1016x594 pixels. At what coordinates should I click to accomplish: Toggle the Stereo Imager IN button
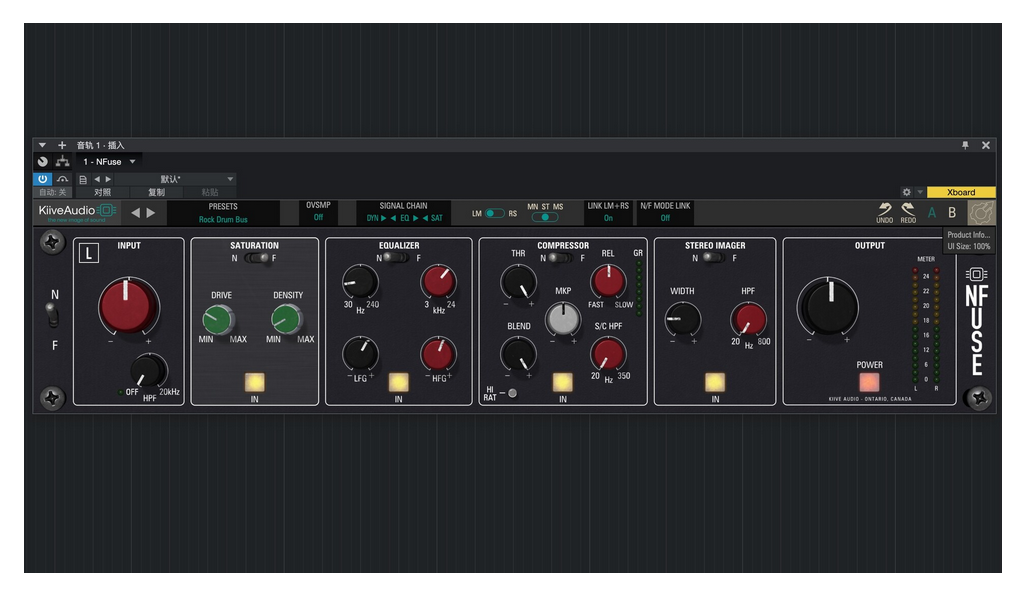pyautogui.click(x=715, y=382)
